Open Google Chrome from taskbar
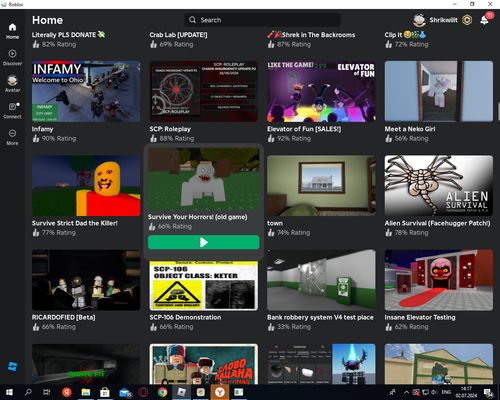 (162, 392)
